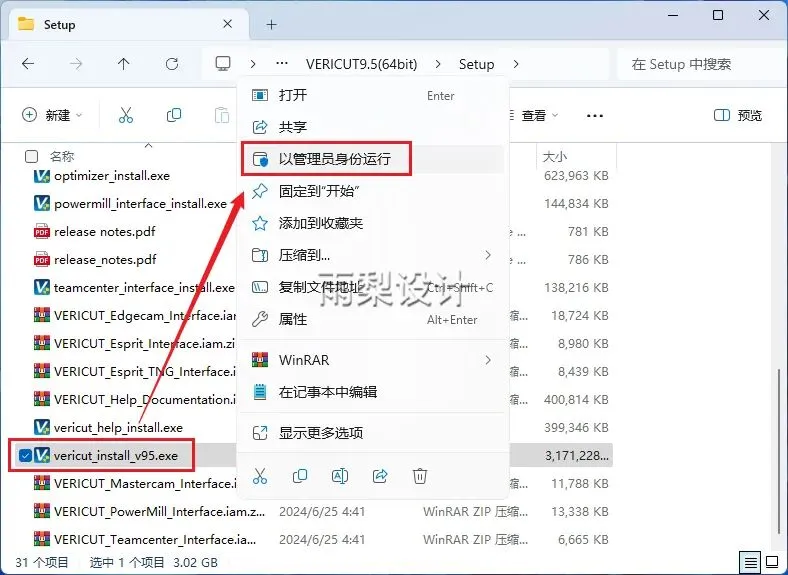
Task: Select 添加到收藏夹 menu entry
Action: pos(372,223)
